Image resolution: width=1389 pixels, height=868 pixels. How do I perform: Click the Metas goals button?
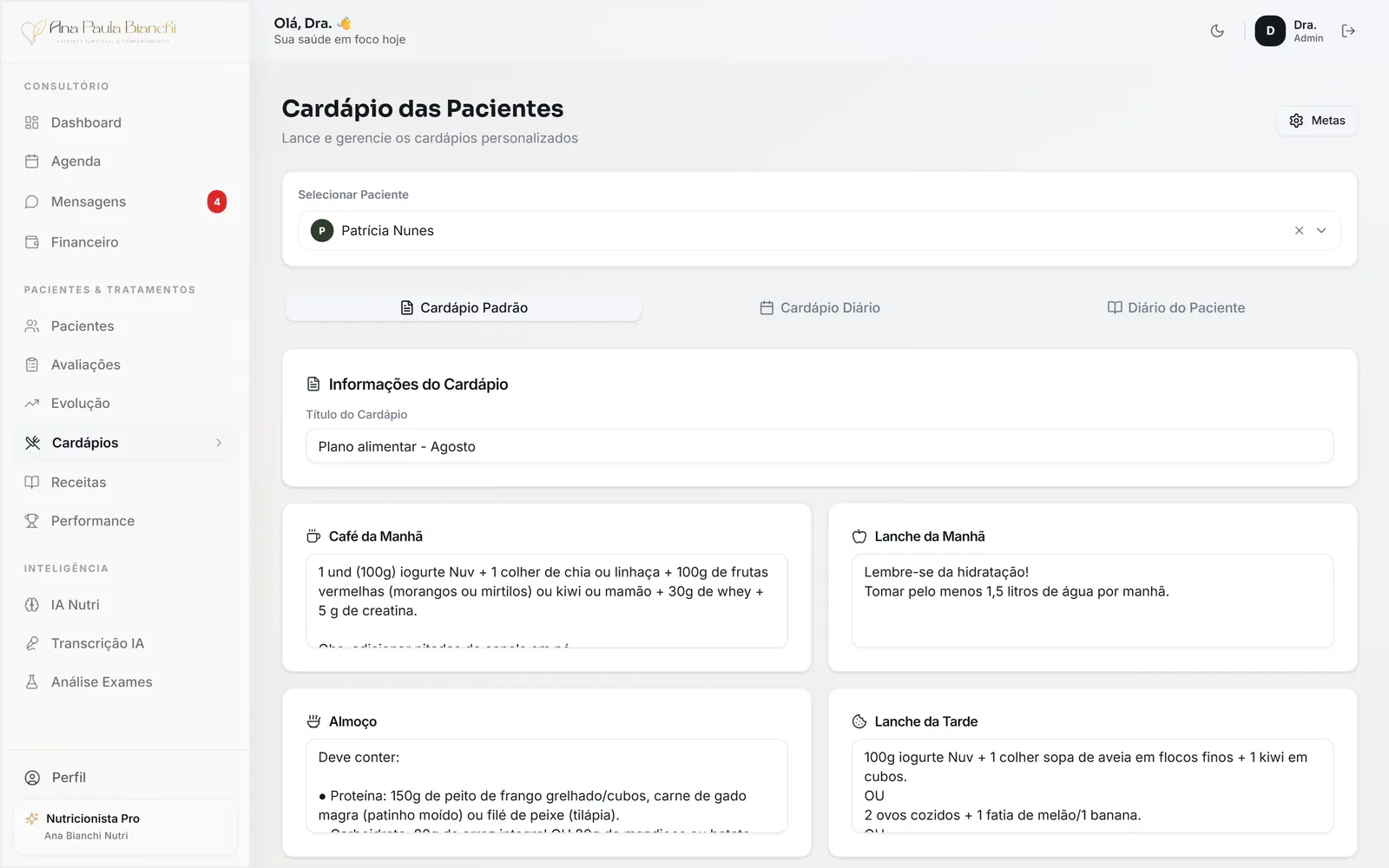tap(1317, 121)
